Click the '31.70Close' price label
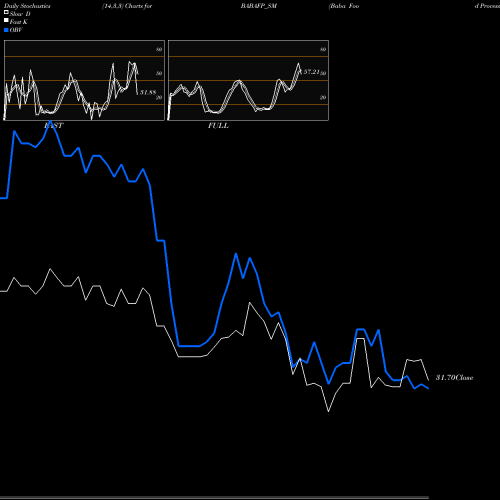The image size is (500, 500). [x=455, y=378]
